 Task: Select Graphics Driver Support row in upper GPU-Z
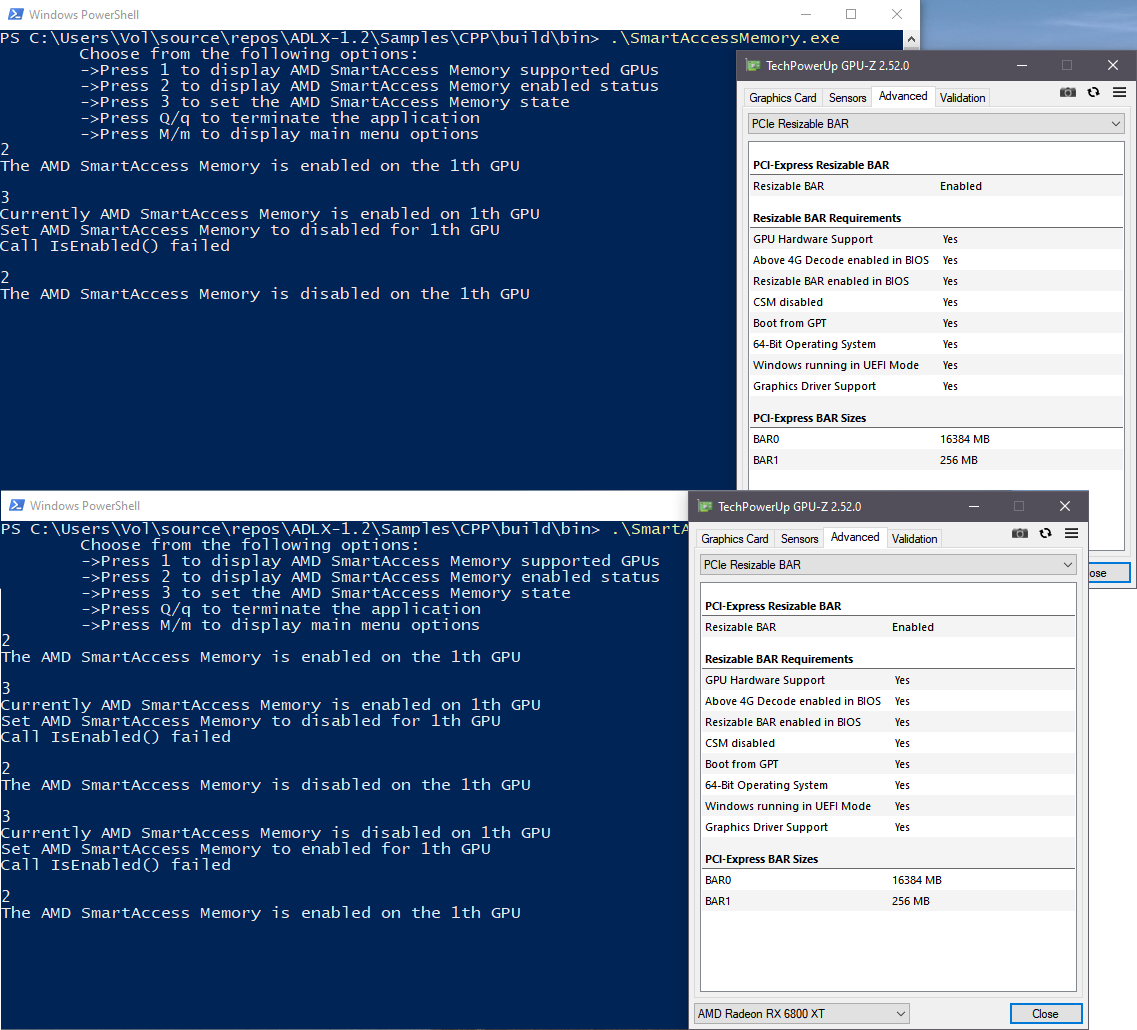[x=936, y=386]
